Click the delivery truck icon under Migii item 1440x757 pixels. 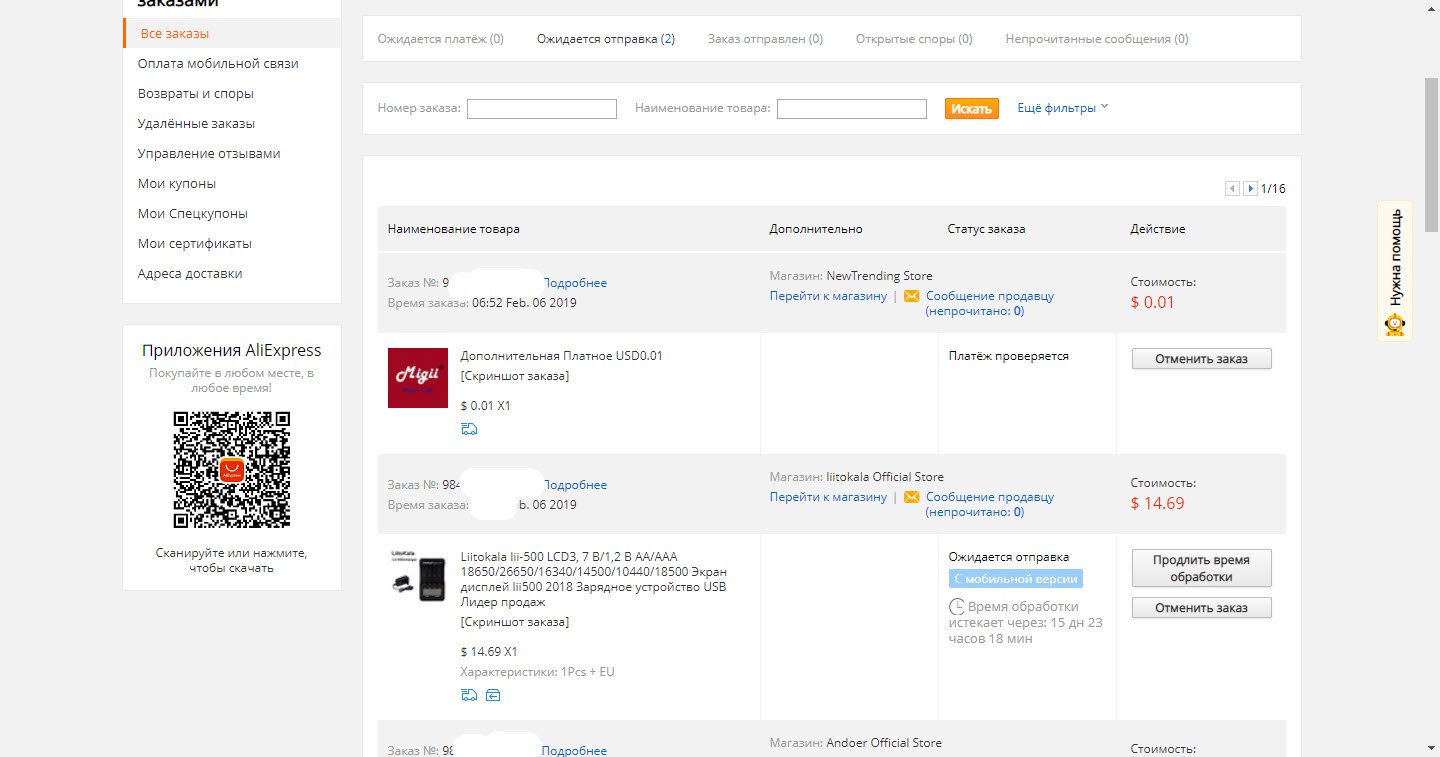point(469,429)
